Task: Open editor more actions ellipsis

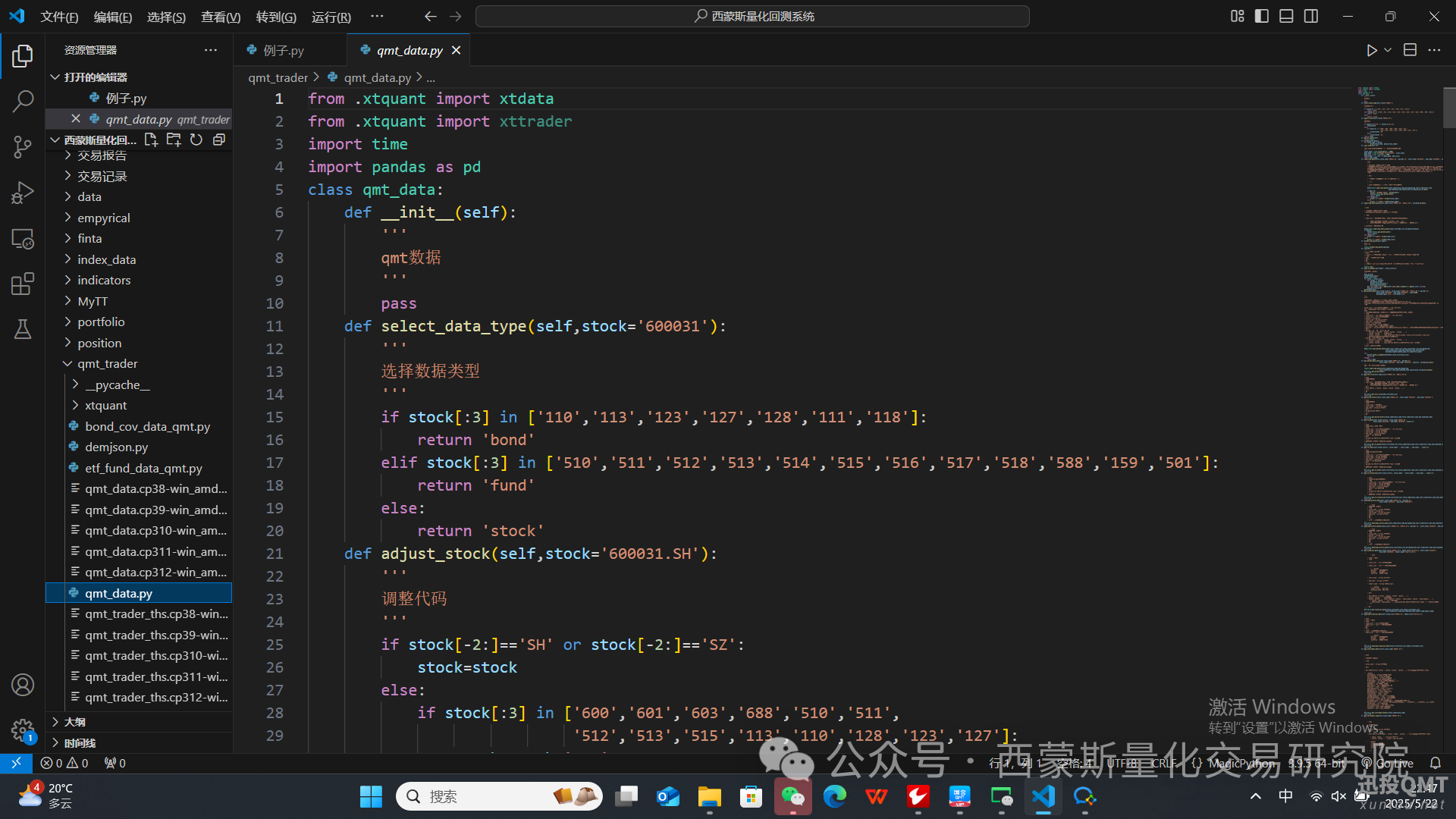Action: click(1434, 50)
